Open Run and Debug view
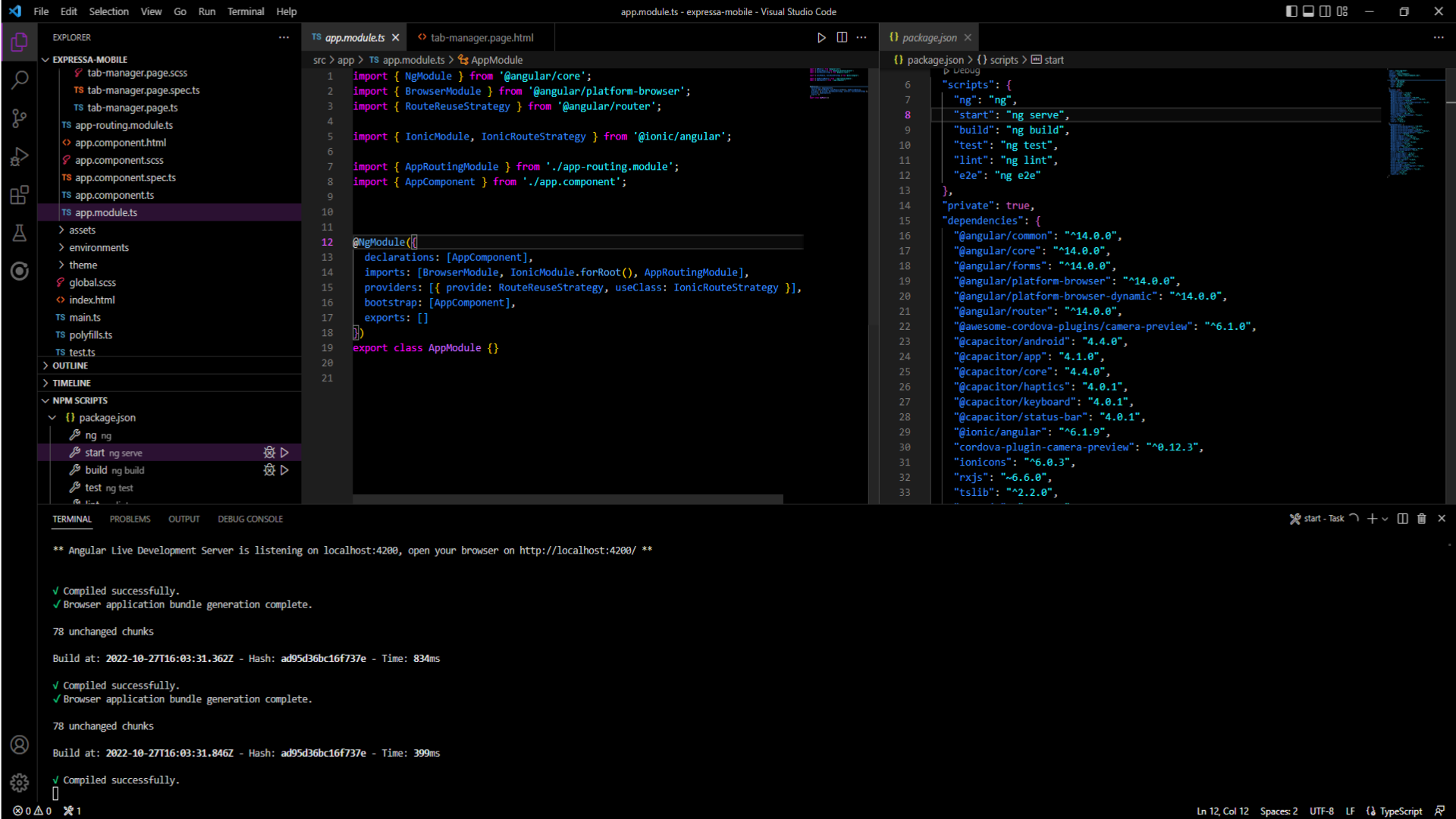Viewport: 1456px width, 819px height. pyautogui.click(x=20, y=156)
